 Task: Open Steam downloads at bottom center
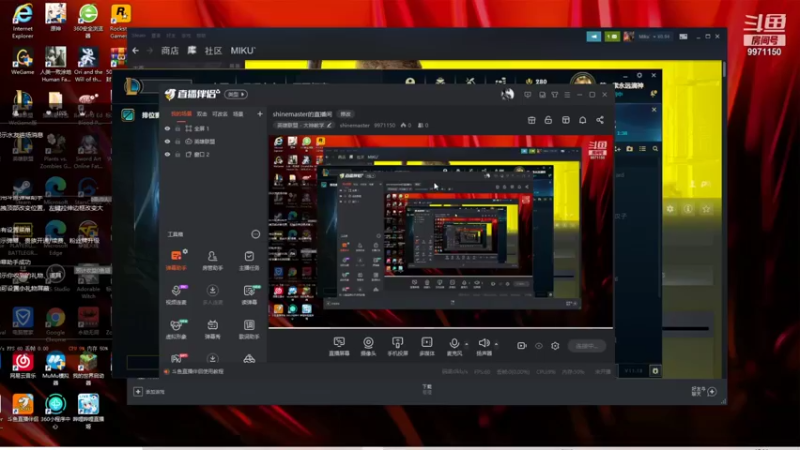pyautogui.click(x=427, y=389)
